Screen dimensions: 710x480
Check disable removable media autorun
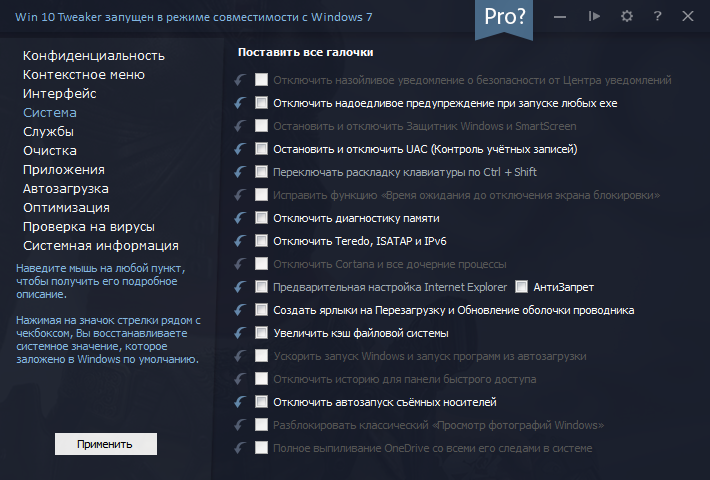pyautogui.click(x=261, y=402)
